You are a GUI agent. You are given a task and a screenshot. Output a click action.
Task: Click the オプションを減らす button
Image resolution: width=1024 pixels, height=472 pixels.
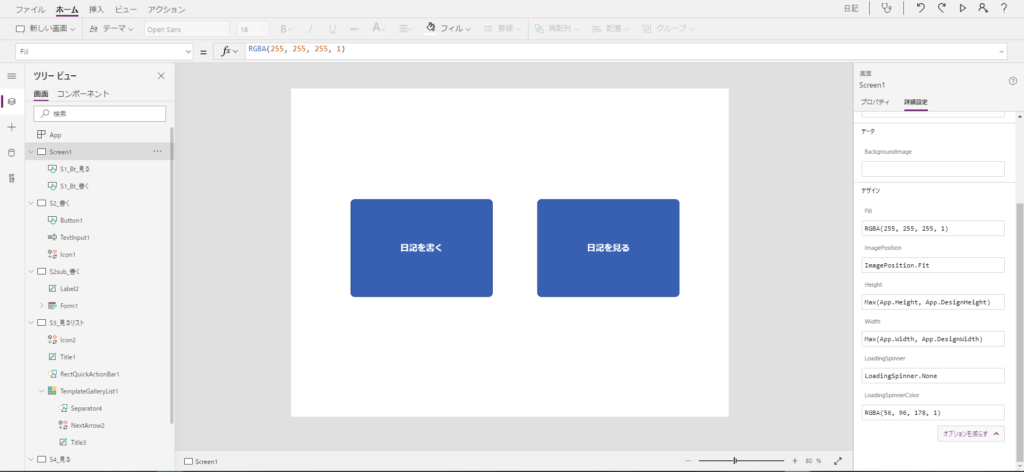tap(970, 434)
